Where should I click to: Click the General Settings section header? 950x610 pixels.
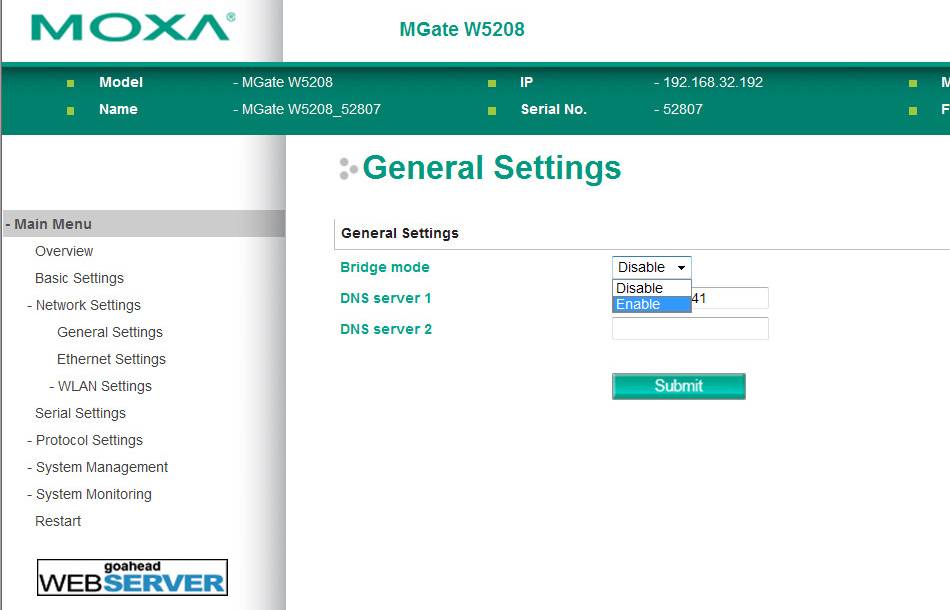(400, 233)
